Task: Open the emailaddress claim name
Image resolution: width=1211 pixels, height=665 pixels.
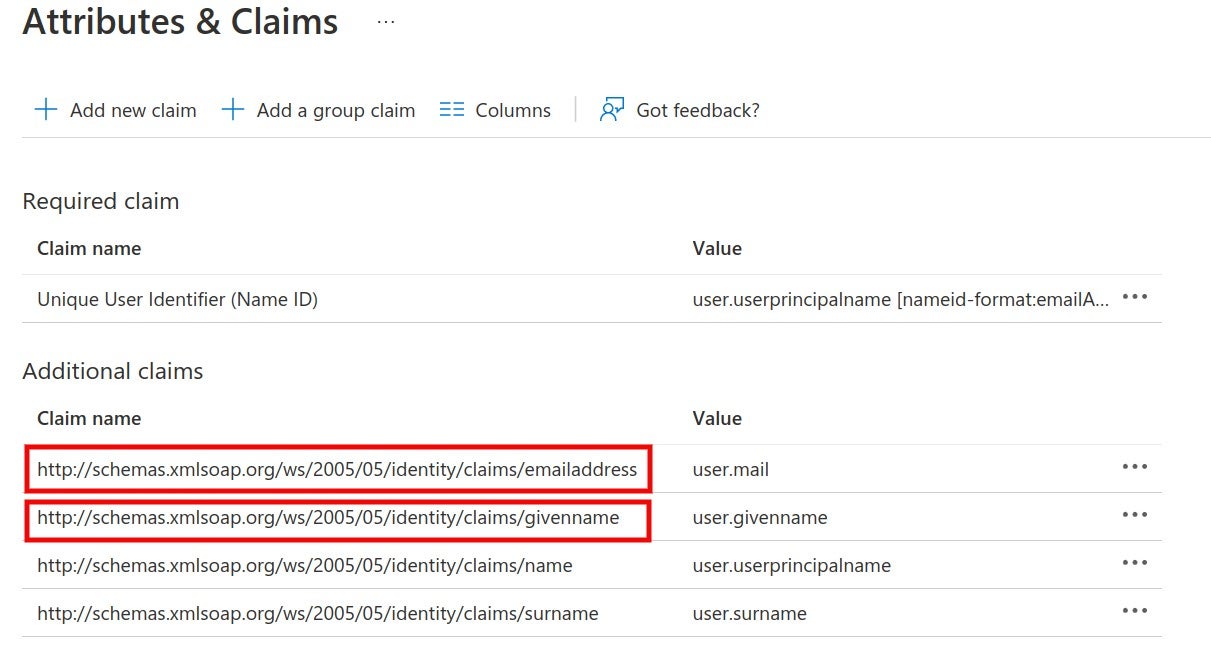Action: tap(337, 469)
